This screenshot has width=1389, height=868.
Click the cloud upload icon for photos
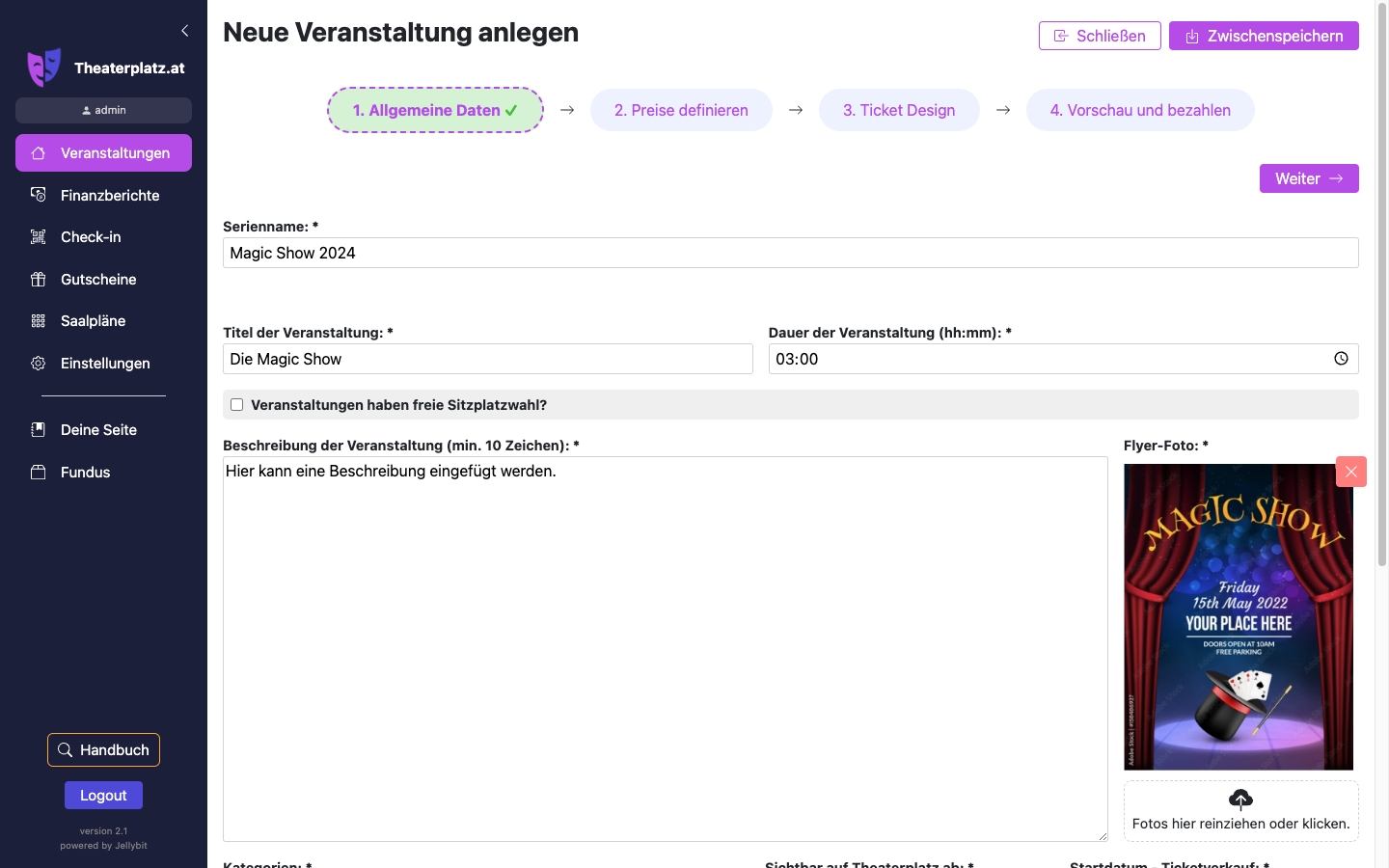(x=1240, y=799)
